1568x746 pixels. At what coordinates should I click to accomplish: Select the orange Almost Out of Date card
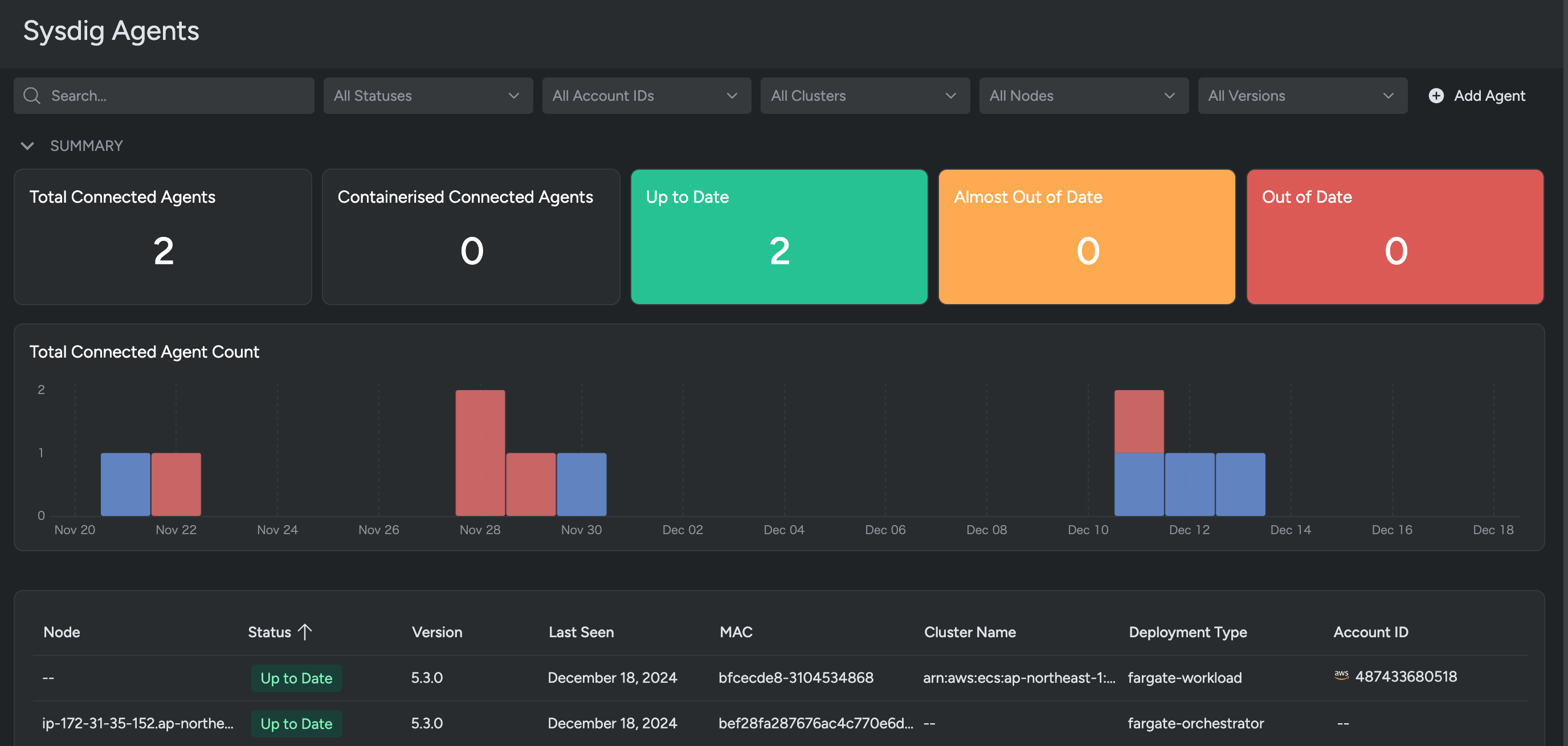(1087, 237)
